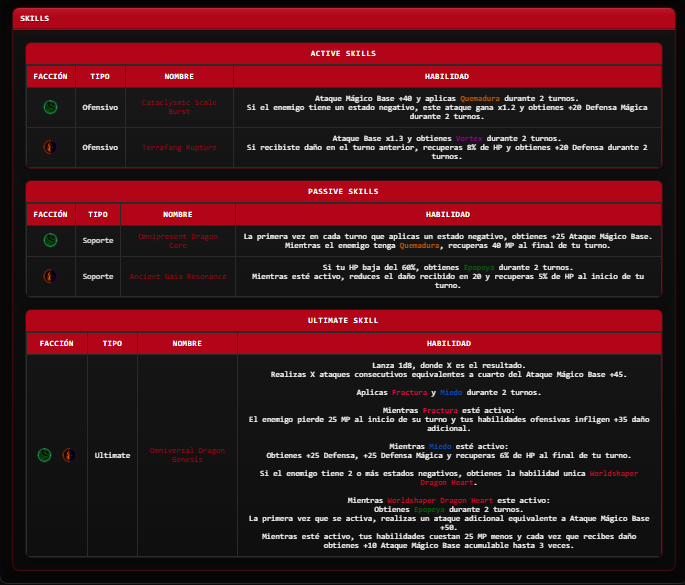Click the 'Lanza 1d8' description line

tap(449, 365)
